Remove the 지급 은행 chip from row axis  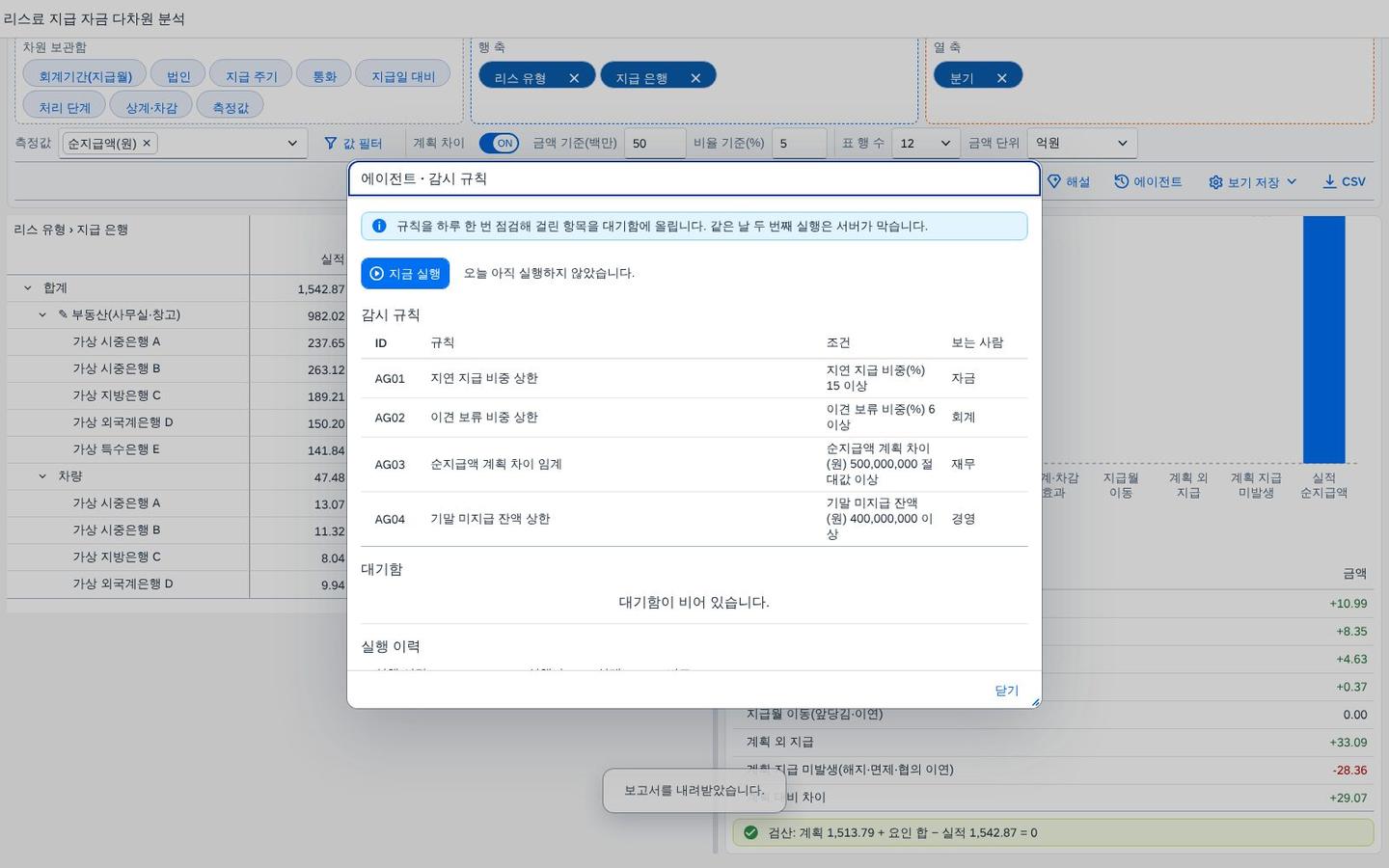pos(695,78)
